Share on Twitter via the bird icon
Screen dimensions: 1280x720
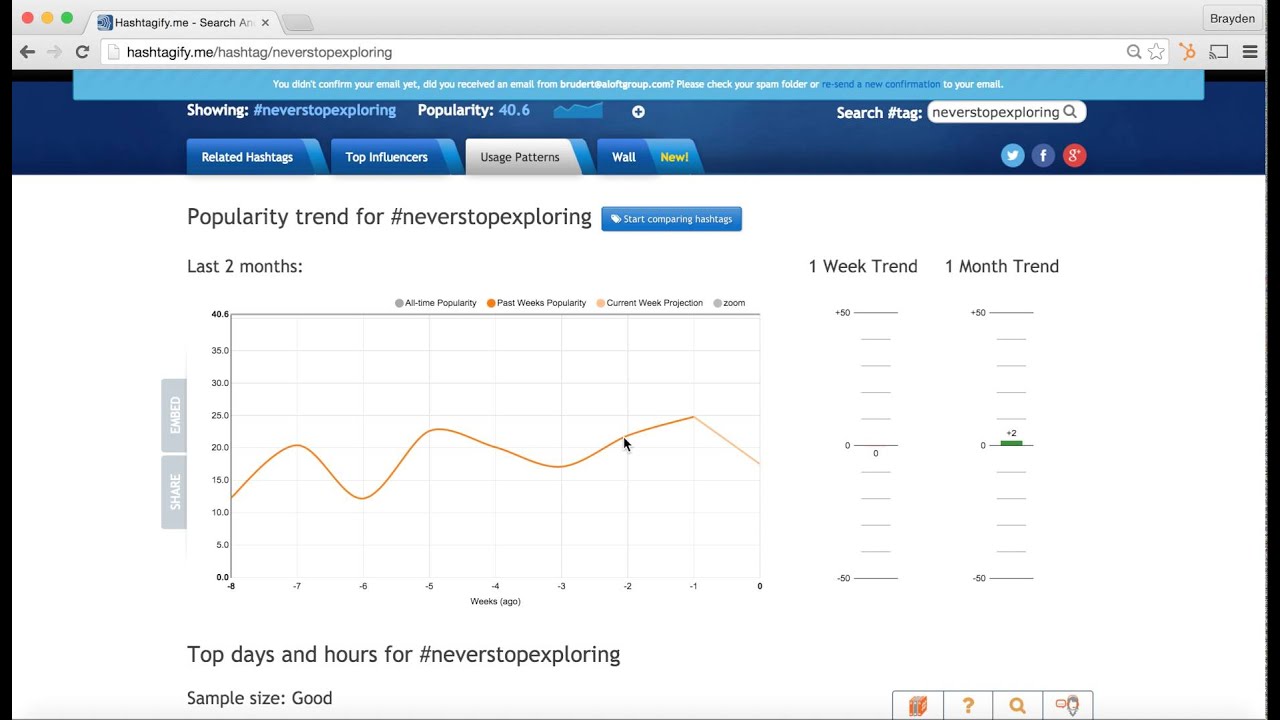pos(1013,155)
